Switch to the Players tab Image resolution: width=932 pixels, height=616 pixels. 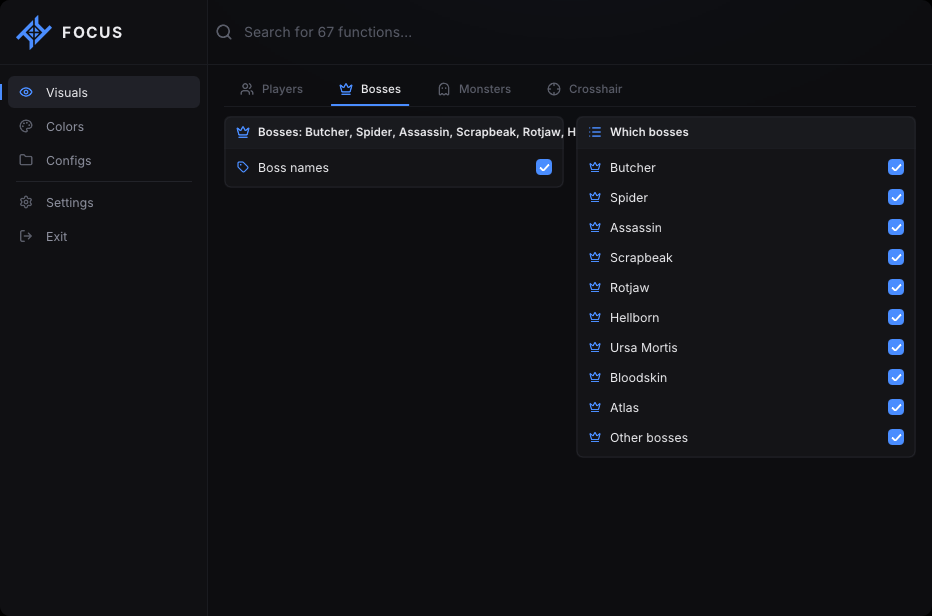click(x=272, y=89)
